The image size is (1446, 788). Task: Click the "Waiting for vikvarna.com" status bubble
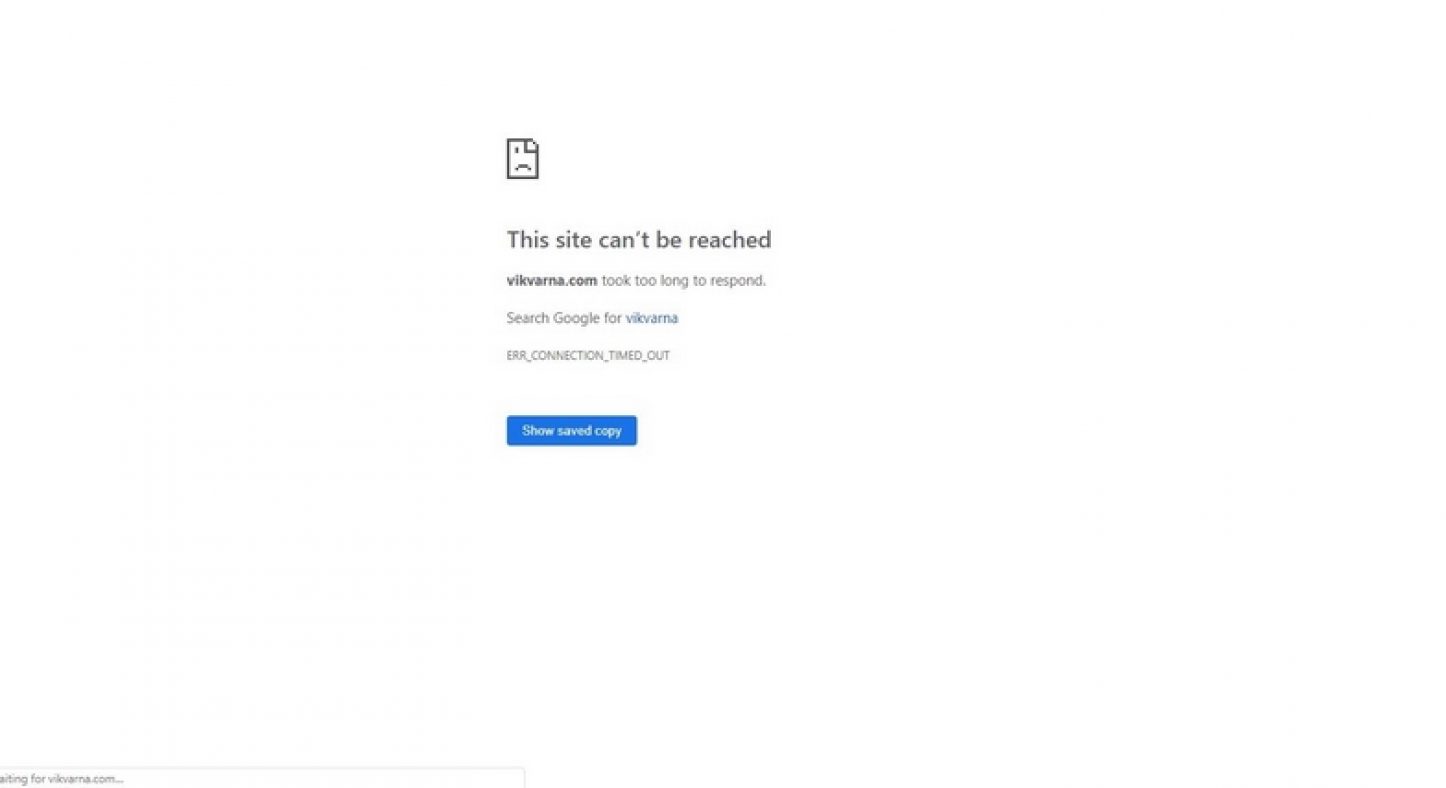pyautogui.click(x=261, y=778)
